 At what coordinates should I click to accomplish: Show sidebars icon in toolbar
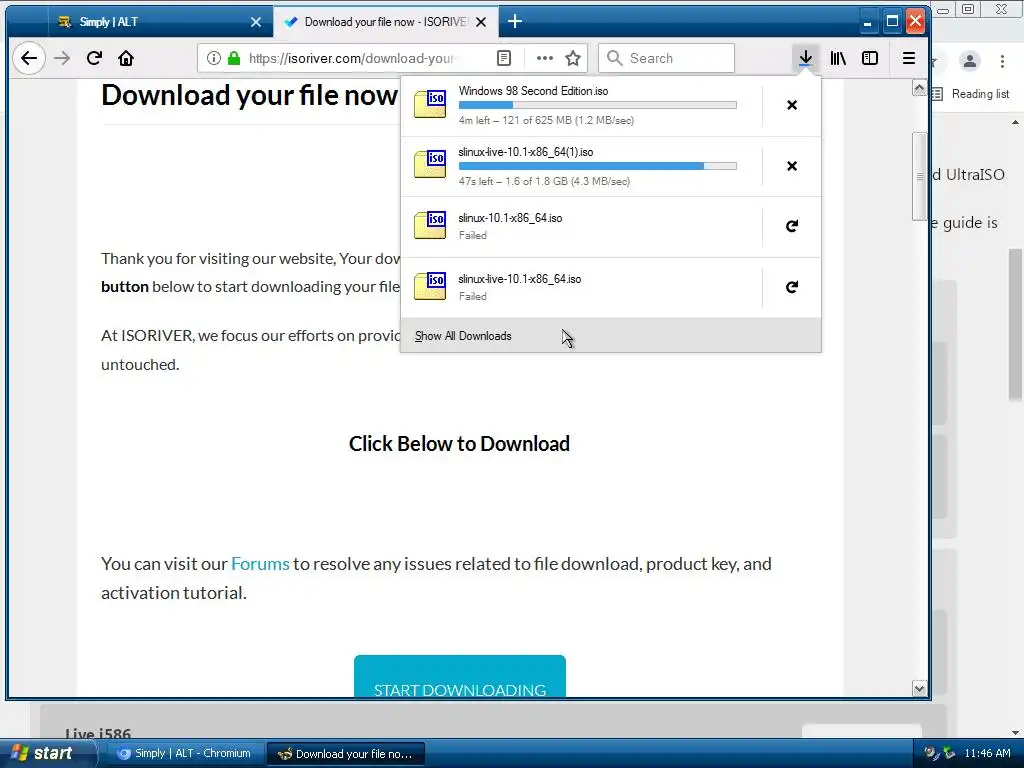click(870, 58)
